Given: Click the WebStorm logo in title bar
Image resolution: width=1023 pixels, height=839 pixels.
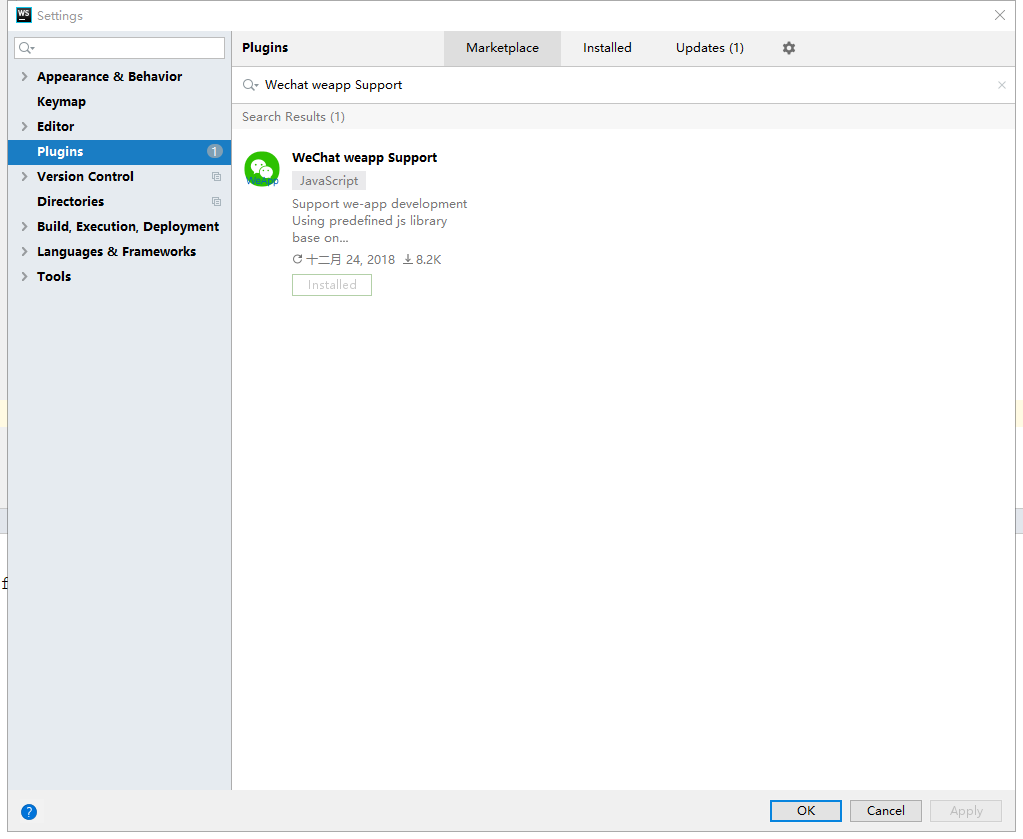Looking at the screenshot, I should click(23, 15).
